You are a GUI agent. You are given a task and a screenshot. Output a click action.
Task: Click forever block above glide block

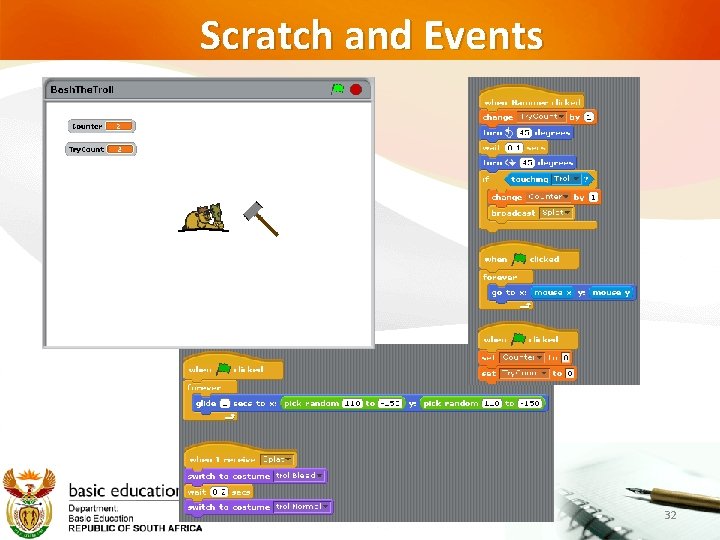[x=205, y=388]
